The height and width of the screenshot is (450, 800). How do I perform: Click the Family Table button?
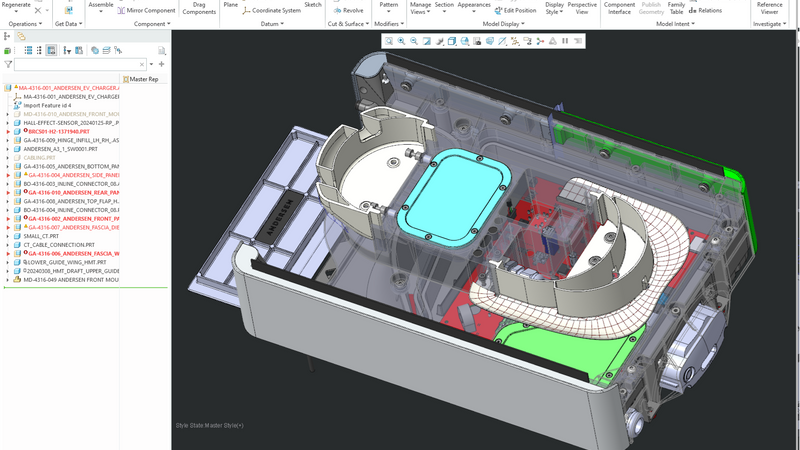677,8
